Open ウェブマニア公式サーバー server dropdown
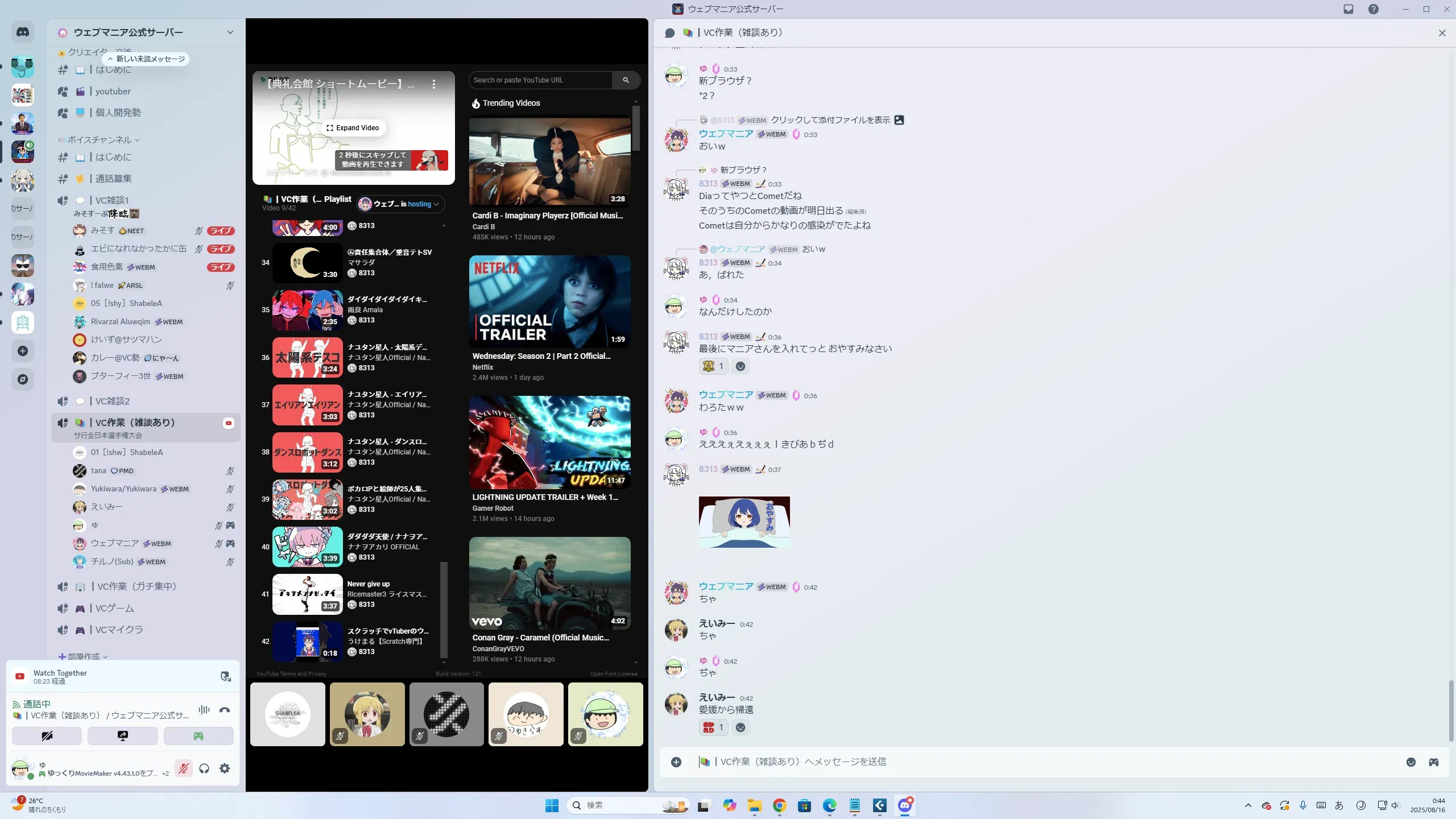Image resolution: width=1456 pixels, height=819 pixels. [x=230, y=32]
